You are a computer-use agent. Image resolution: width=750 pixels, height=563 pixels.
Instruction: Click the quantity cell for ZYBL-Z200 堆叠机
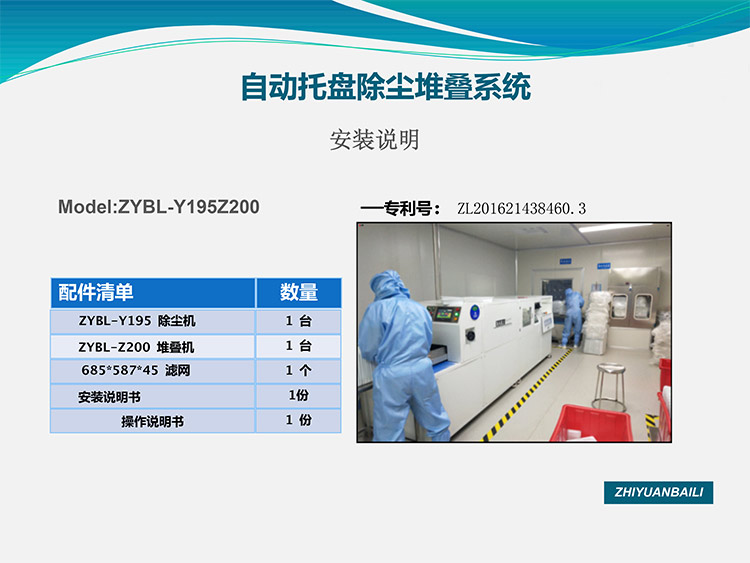coord(298,346)
